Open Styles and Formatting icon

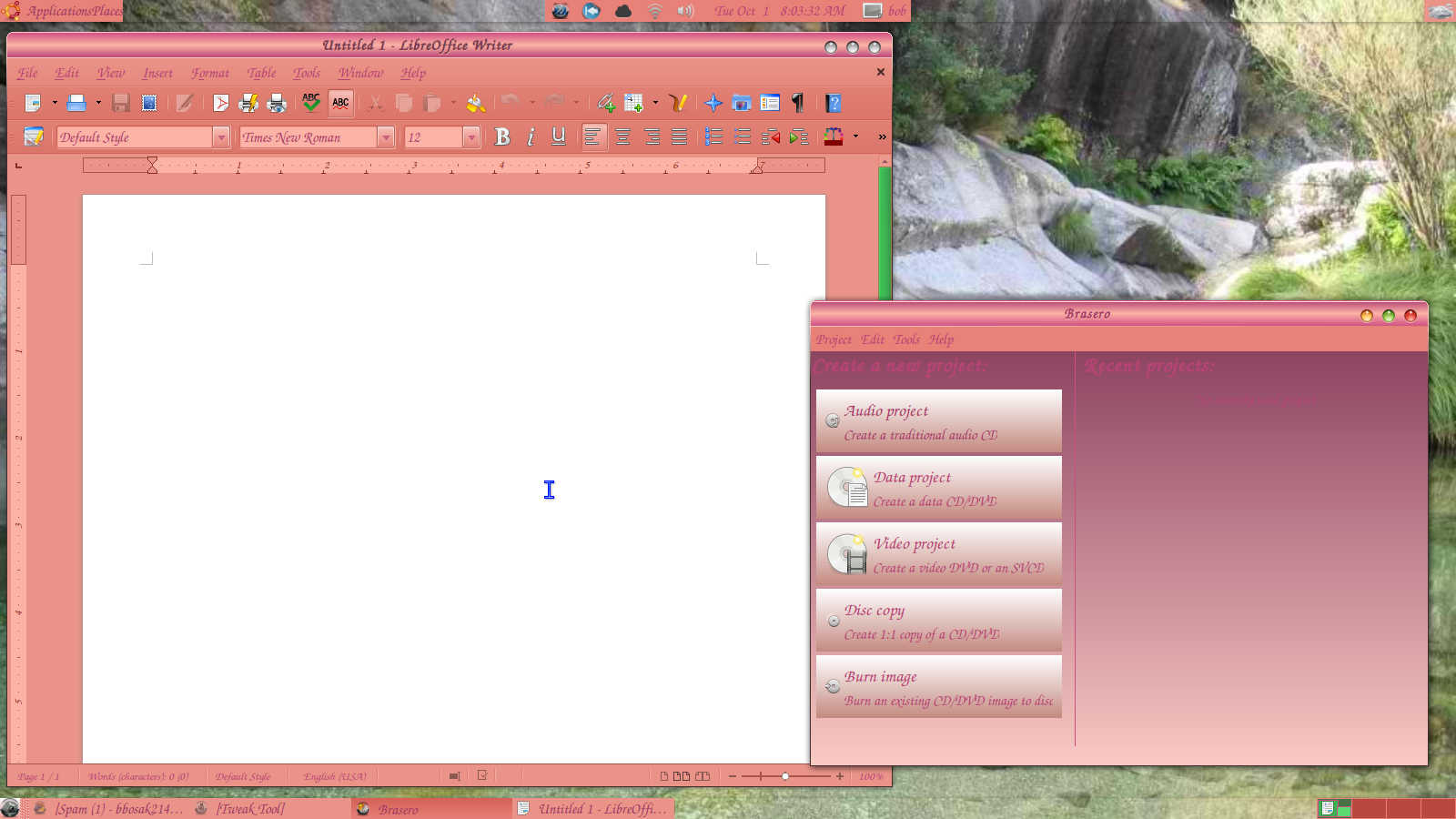pos(34,136)
